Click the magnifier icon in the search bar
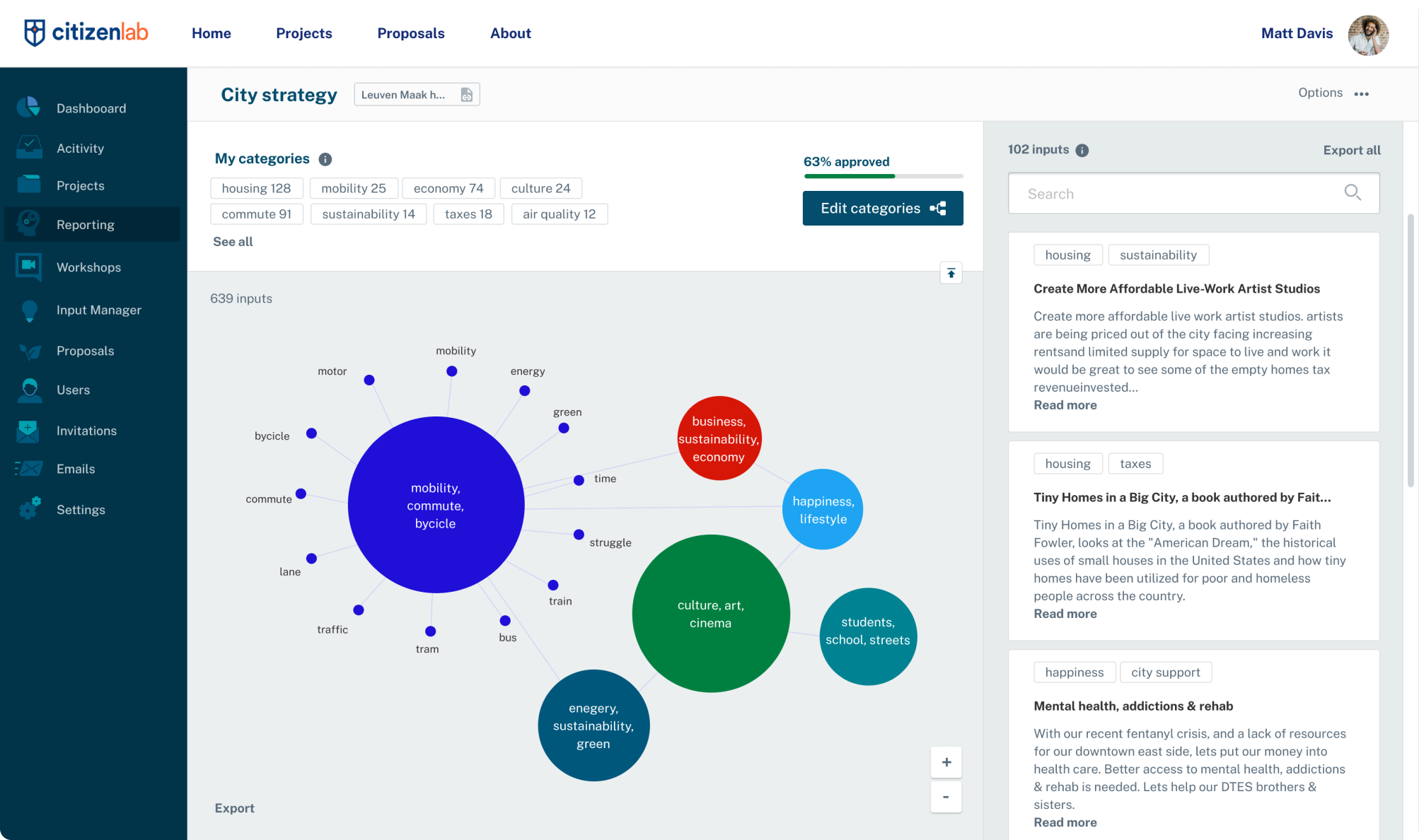Viewport: 1419px width, 840px height. tap(1353, 193)
